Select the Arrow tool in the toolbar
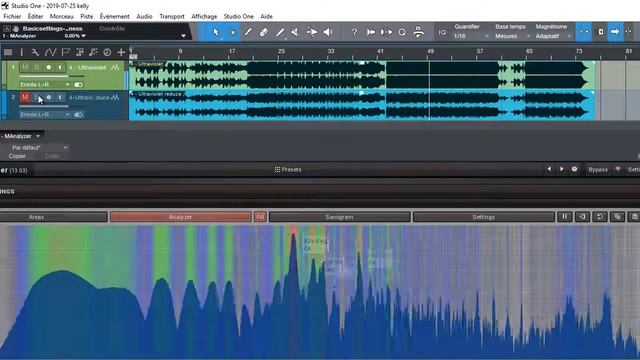The image size is (640, 360). click(216, 32)
